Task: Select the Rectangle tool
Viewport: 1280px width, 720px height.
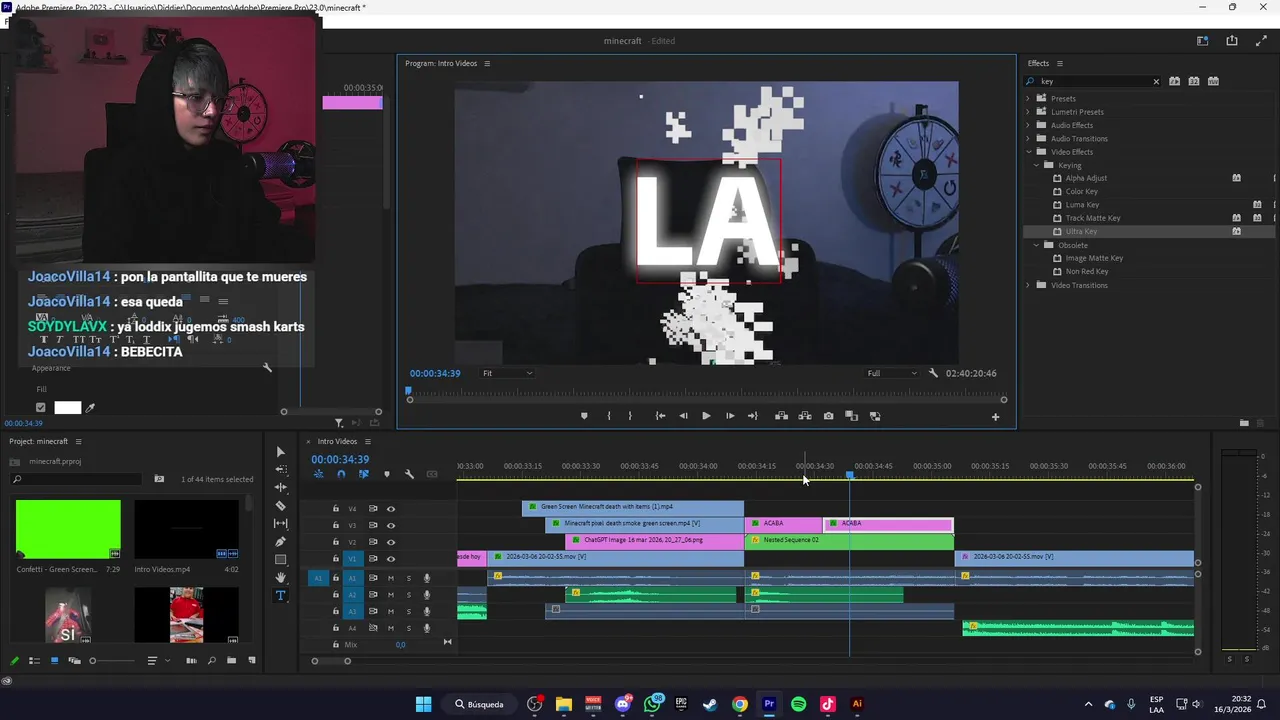Action: (x=280, y=560)
